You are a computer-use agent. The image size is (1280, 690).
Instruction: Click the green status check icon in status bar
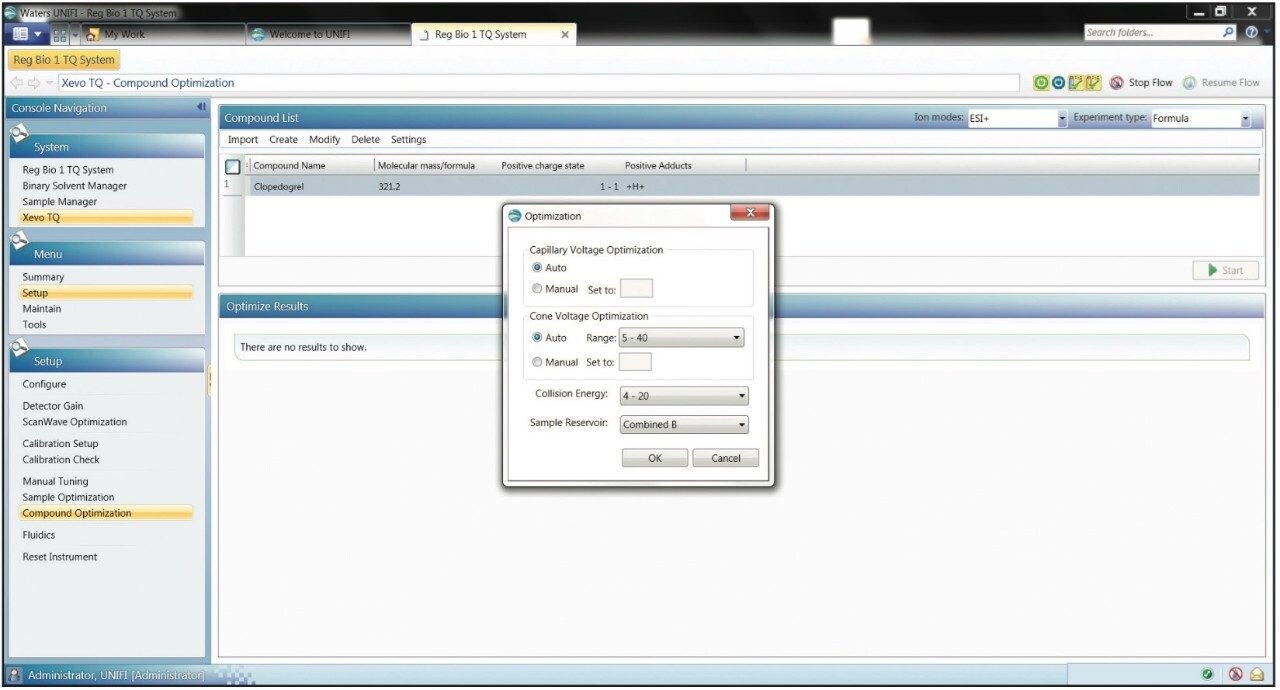pyautogui.click(x=1208, y=675)
